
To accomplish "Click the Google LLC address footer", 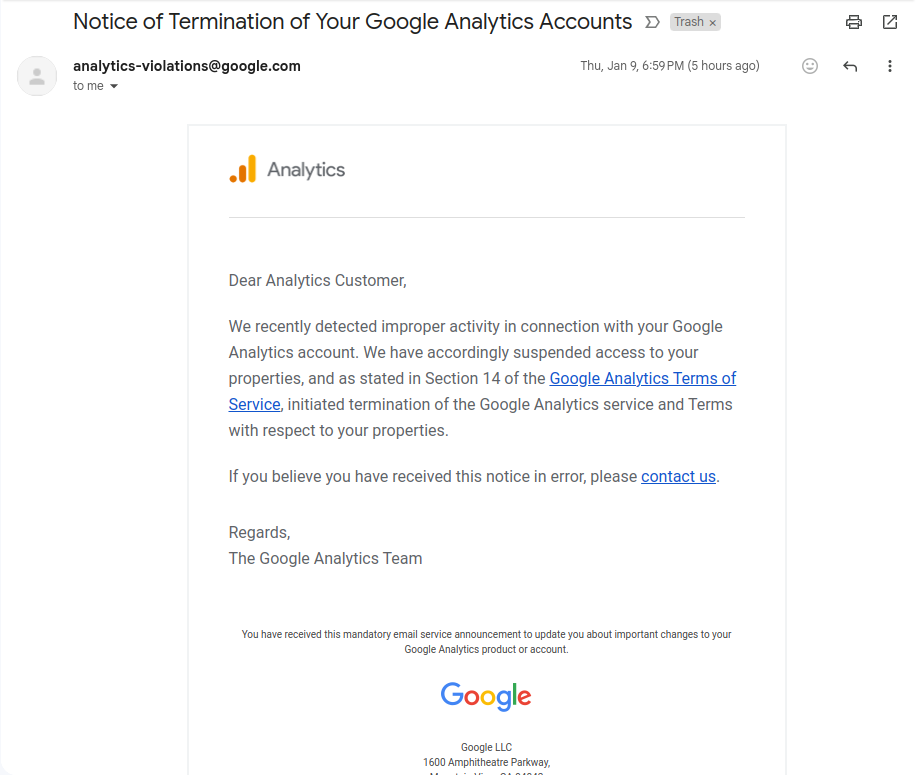I will point(487,759).
